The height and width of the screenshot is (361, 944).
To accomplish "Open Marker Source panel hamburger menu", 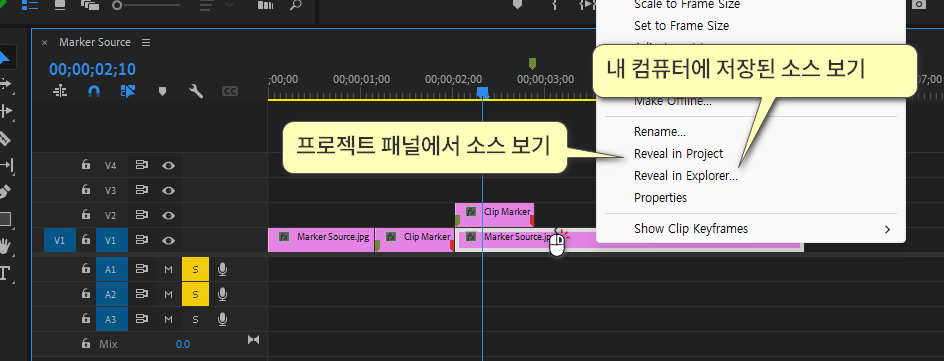I will tap(146, 43).
